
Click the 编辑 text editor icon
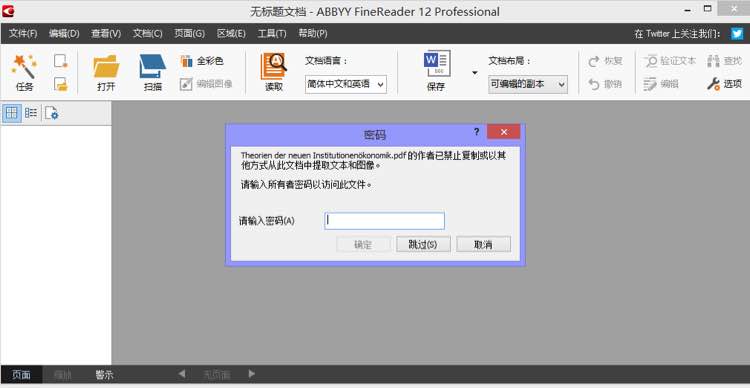click(650, 84)
